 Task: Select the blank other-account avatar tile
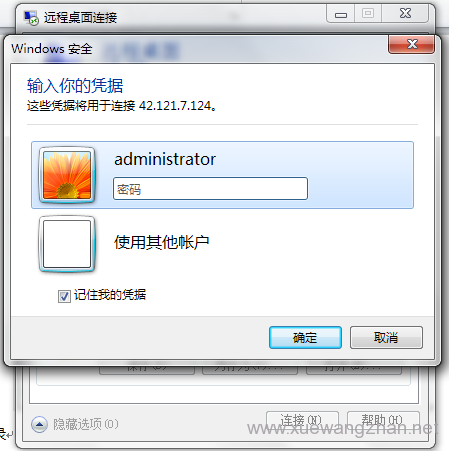tap(67, 244)
